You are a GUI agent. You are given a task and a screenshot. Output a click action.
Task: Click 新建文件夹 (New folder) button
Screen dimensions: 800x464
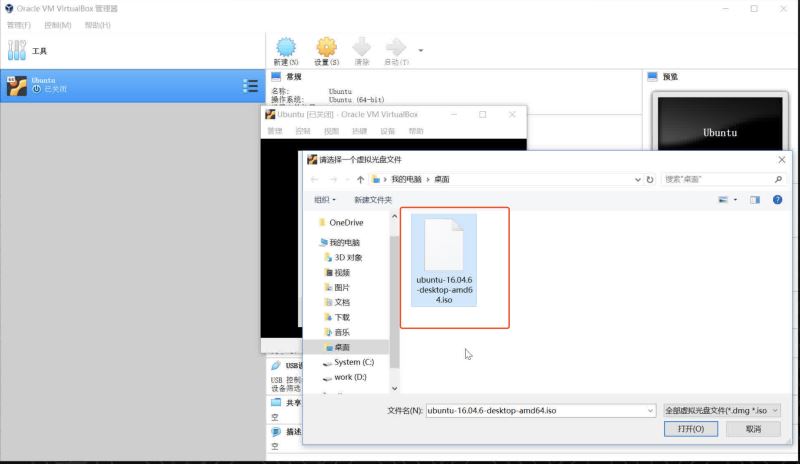[373, 200]
